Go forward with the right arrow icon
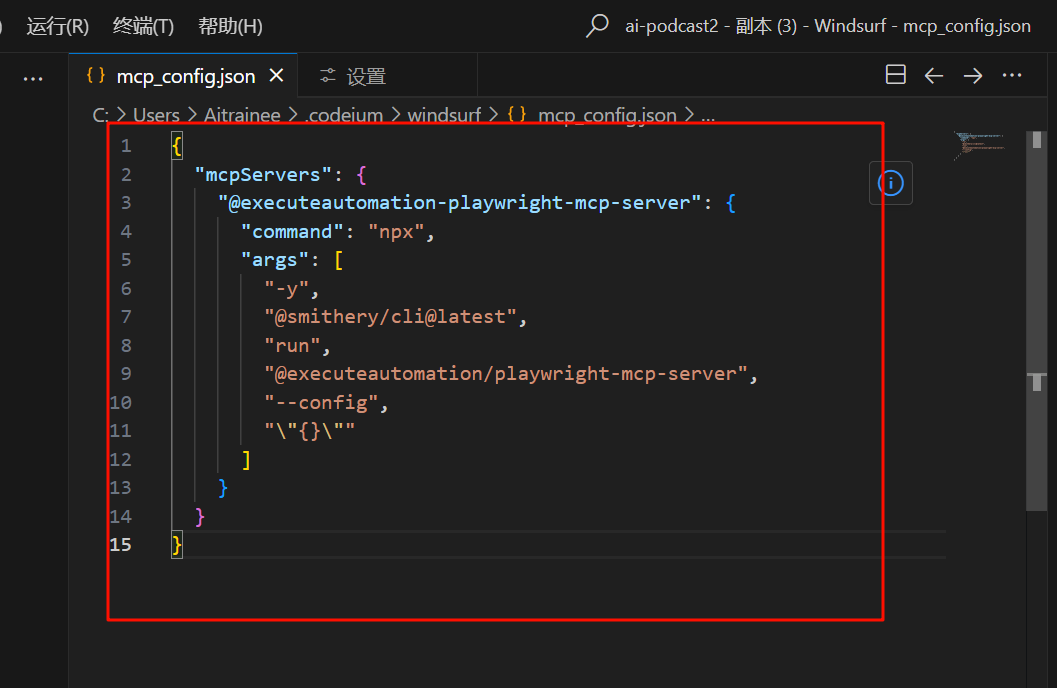The image size is (1057, 688). (972, 75)
